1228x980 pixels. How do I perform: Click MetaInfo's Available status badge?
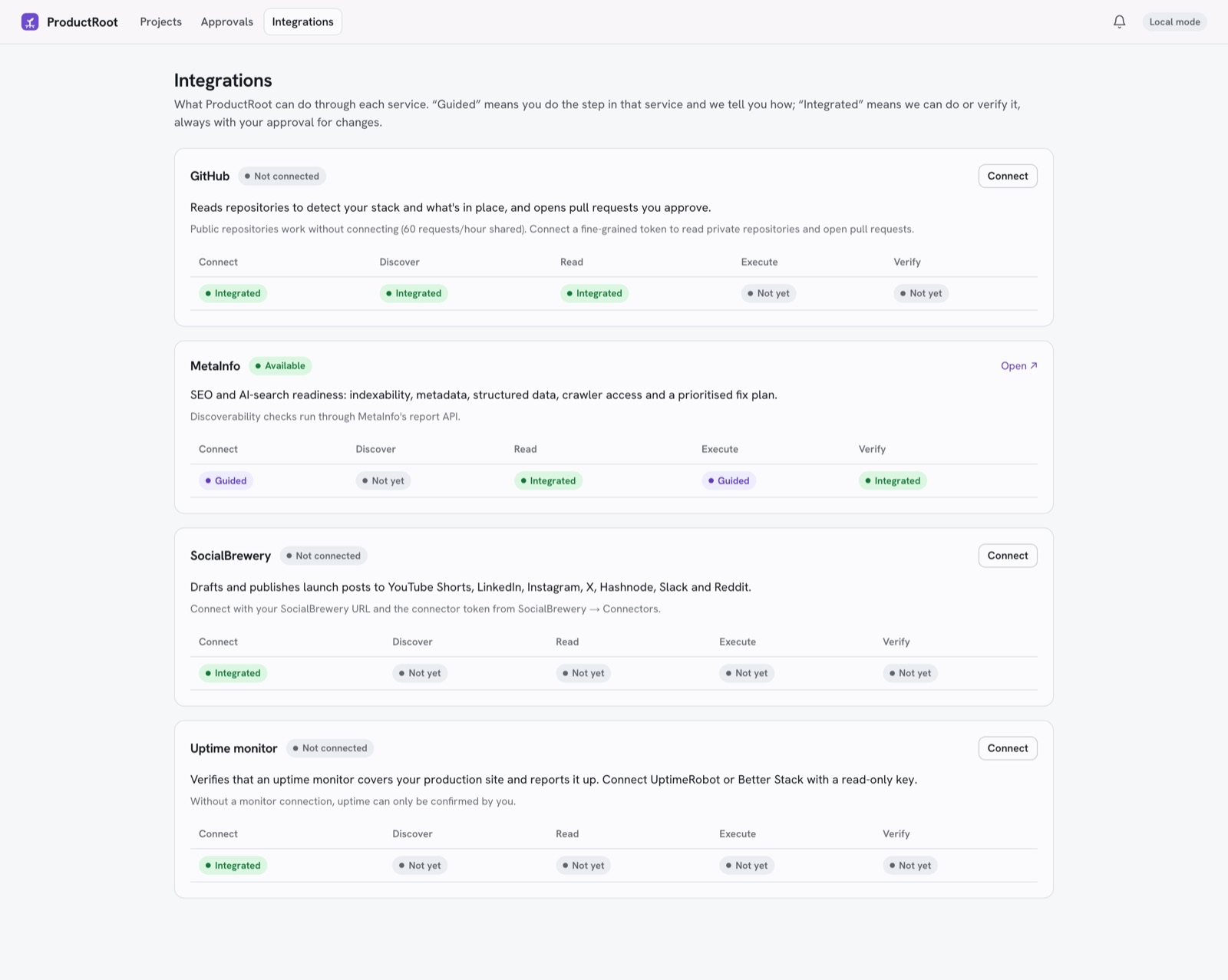pyautogui.click(x=280, y=366)
